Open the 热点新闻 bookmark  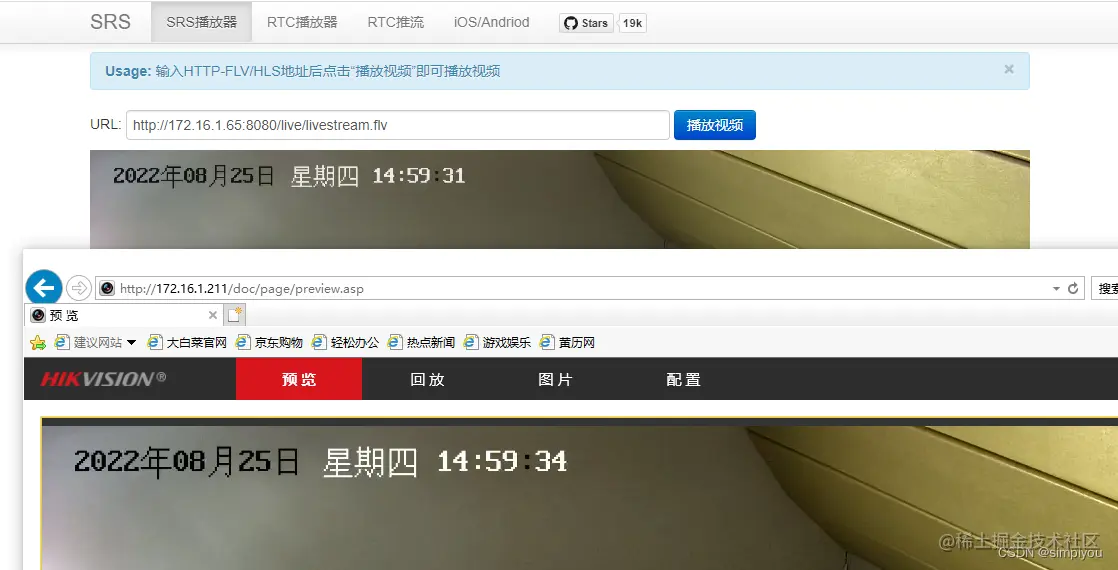click(421, 343)
